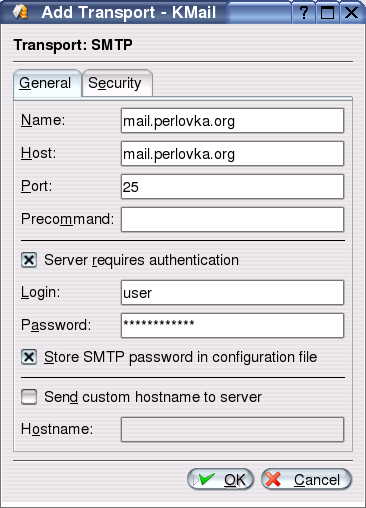Uncheck Server requires authentication

[29, 260]
